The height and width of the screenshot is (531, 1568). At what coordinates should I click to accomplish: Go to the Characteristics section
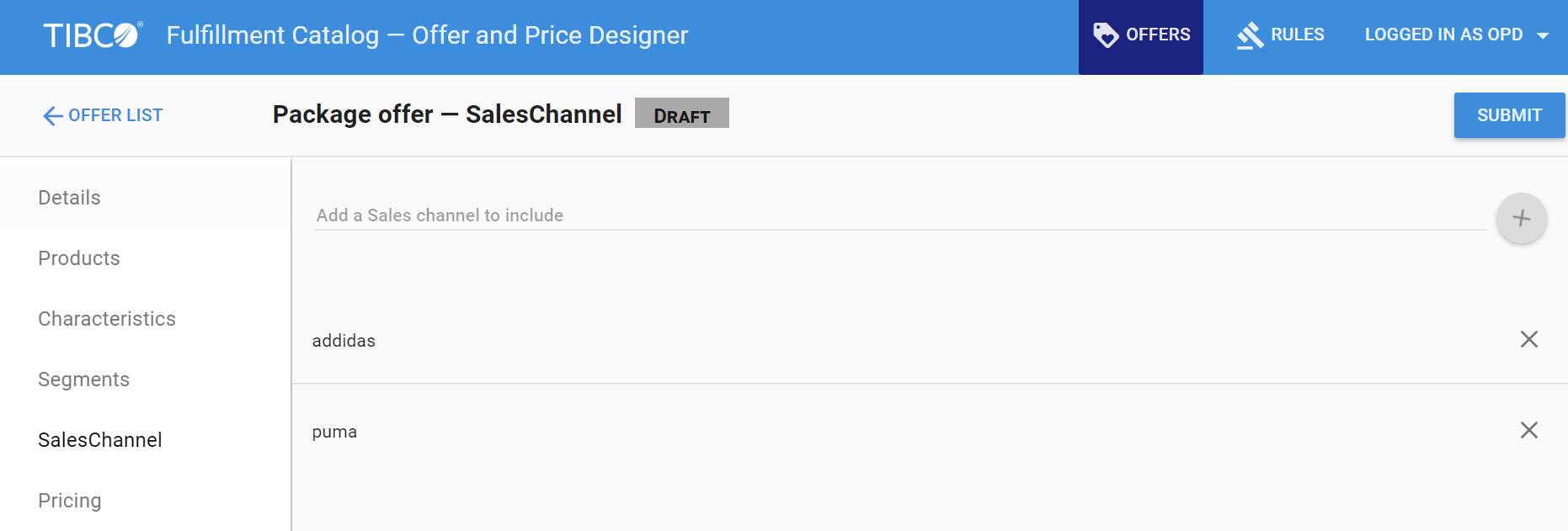(107, 319)
